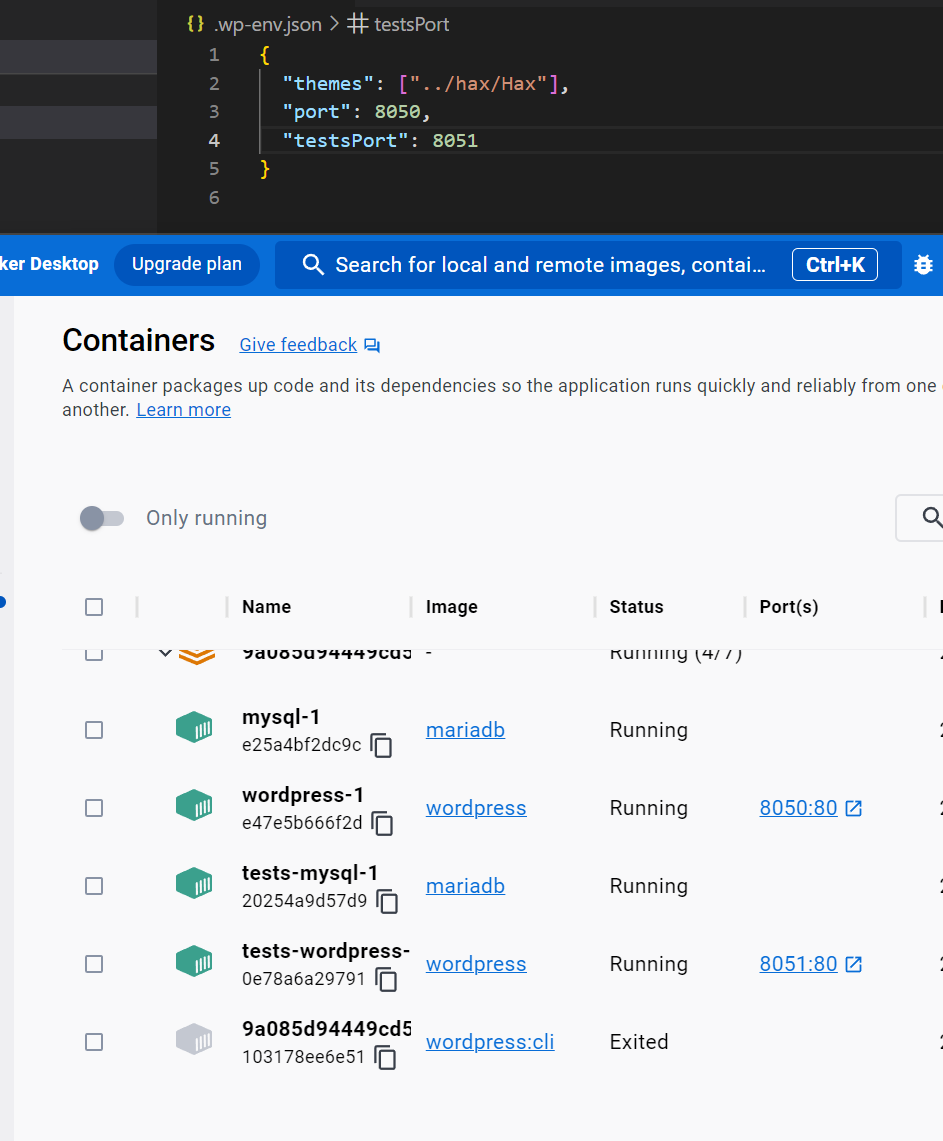
Task: Click the mysql-1 container icon
Action: [x=194, y=727]
